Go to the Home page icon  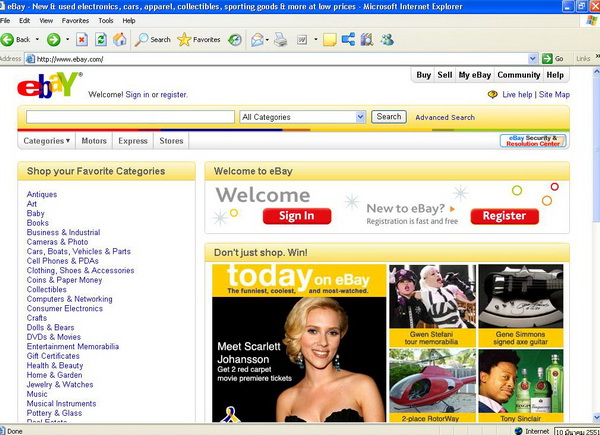click(x=119, y=39)
